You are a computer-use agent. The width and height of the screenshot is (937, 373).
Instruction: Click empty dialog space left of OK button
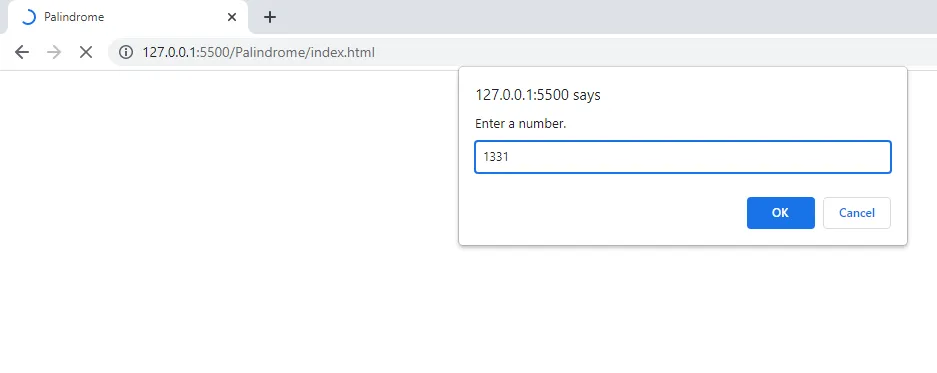click(x=604, y=213)
